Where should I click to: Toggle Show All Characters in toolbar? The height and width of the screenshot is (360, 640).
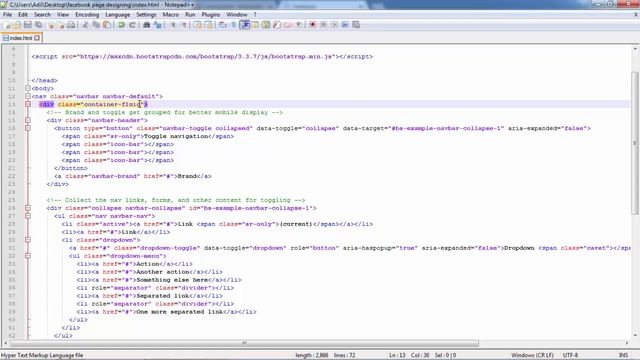pos(234,25)
